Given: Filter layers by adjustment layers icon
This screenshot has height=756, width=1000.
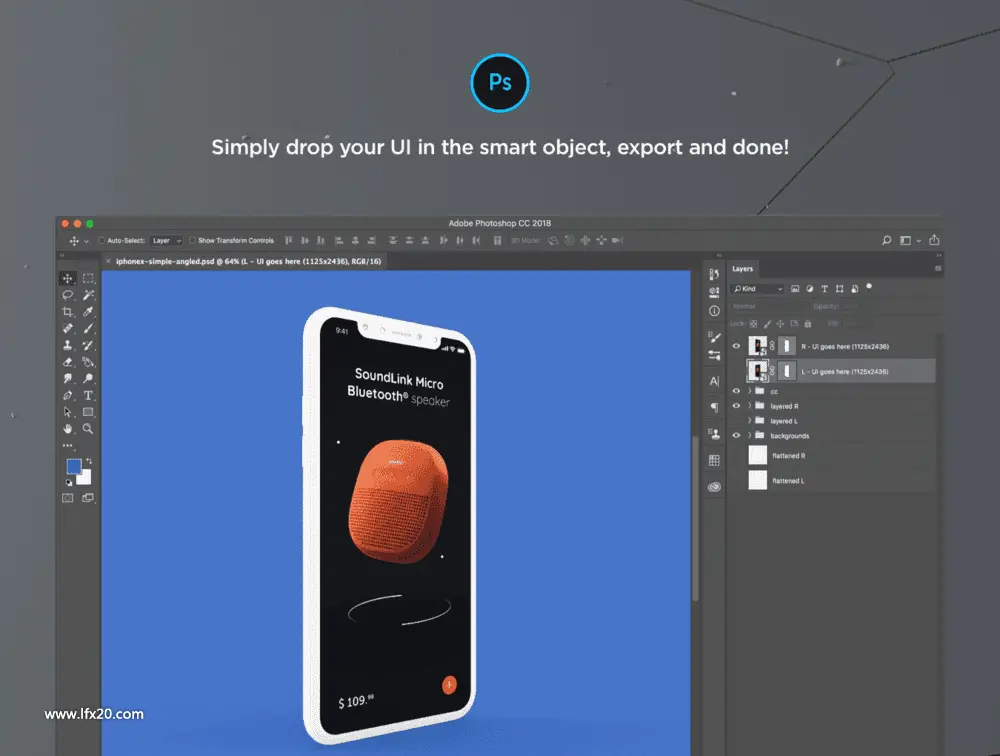Looking at the screenshot, I should point(809,289).
